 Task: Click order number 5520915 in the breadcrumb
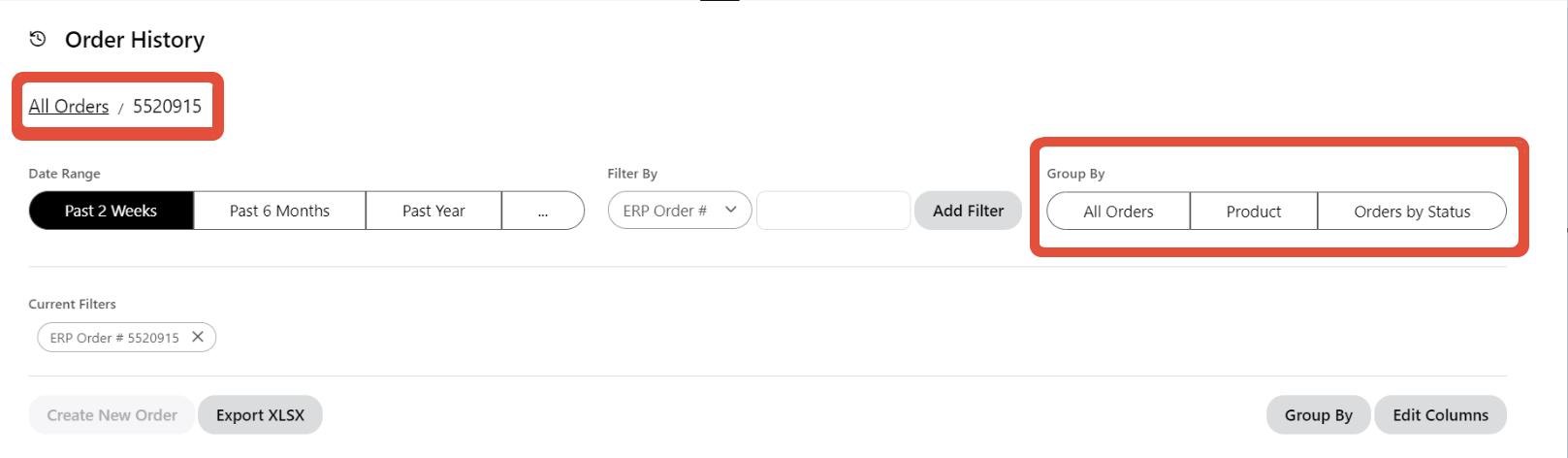coord(167,106)
